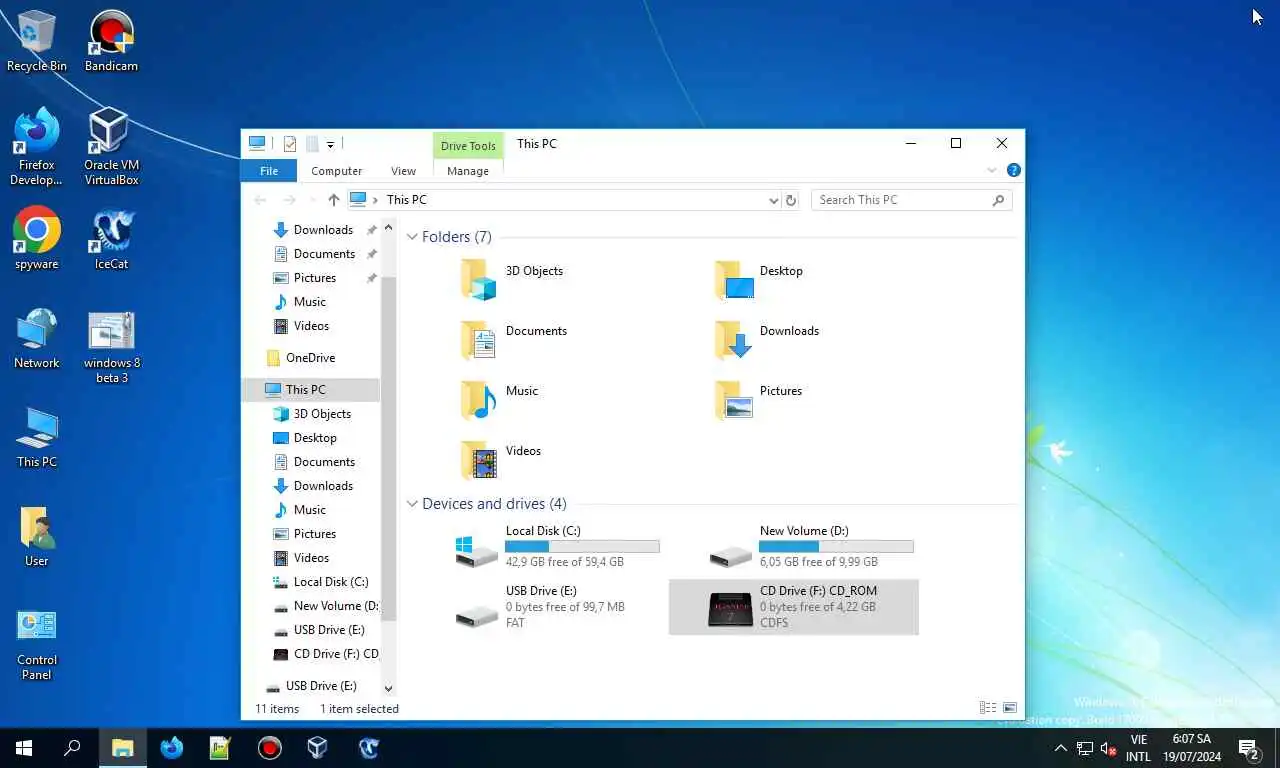This screenshot has width=1280, height=768.
Task: Open Customize Quick Access Toolbar dropdown
Action: tap(330, 145)
